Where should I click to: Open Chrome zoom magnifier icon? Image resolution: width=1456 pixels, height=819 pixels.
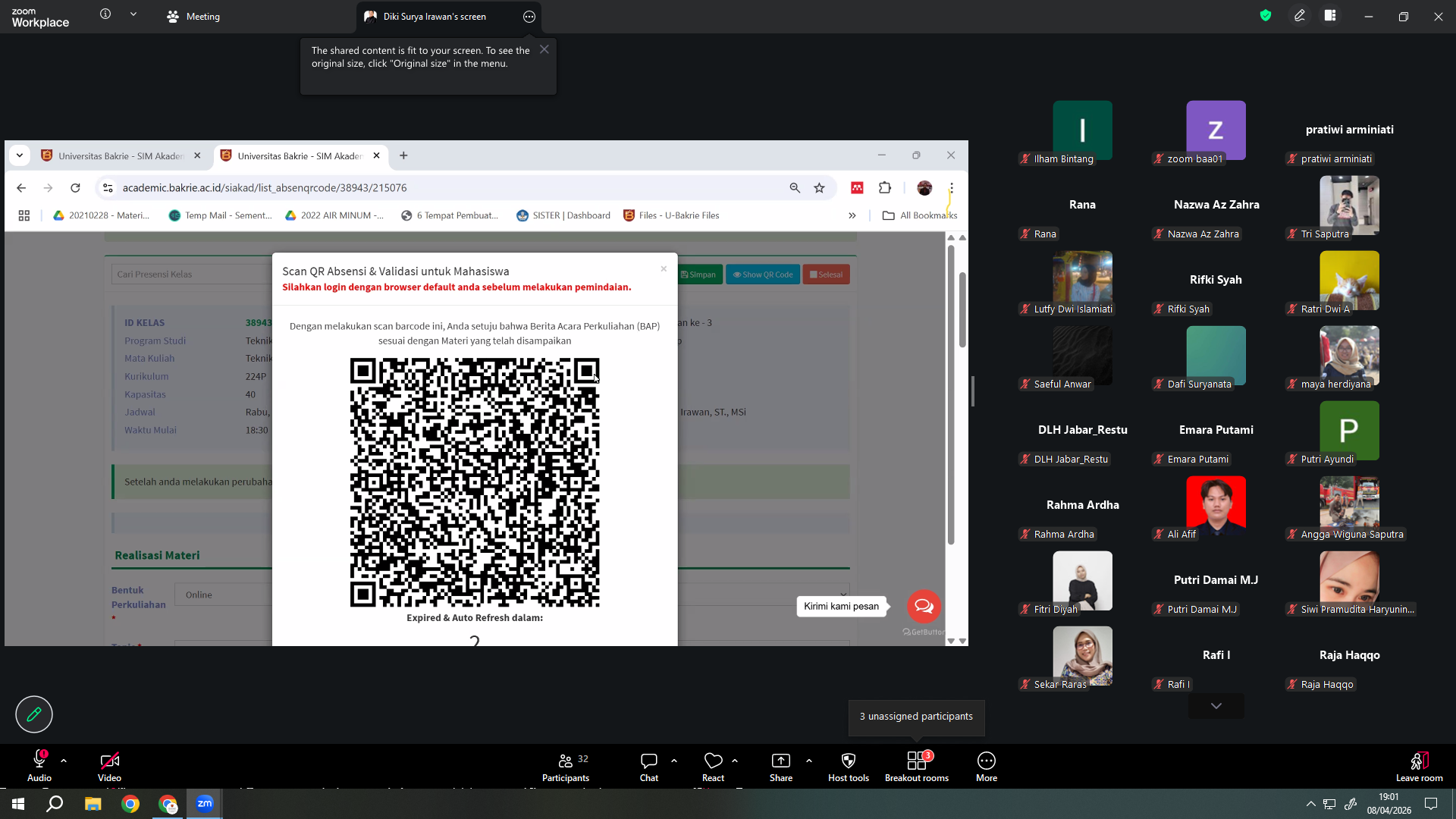pyautogui.click(x=795, y=188)
